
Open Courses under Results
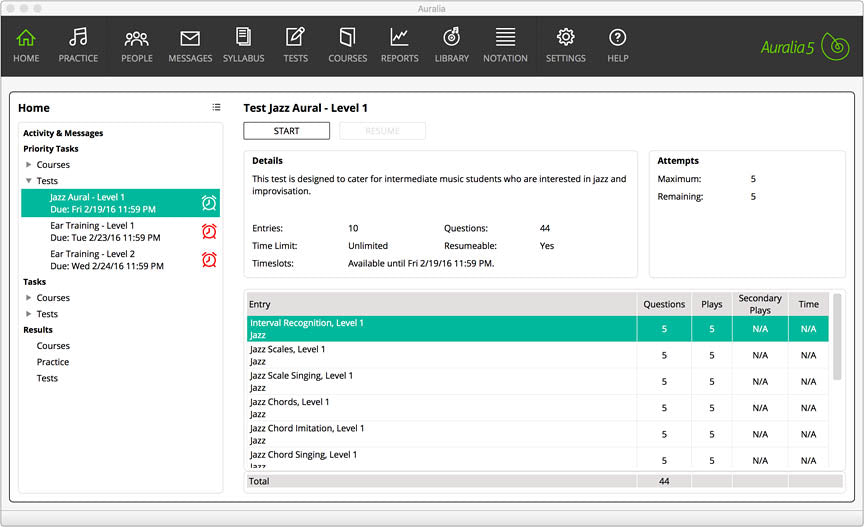(x=53, y=346)
